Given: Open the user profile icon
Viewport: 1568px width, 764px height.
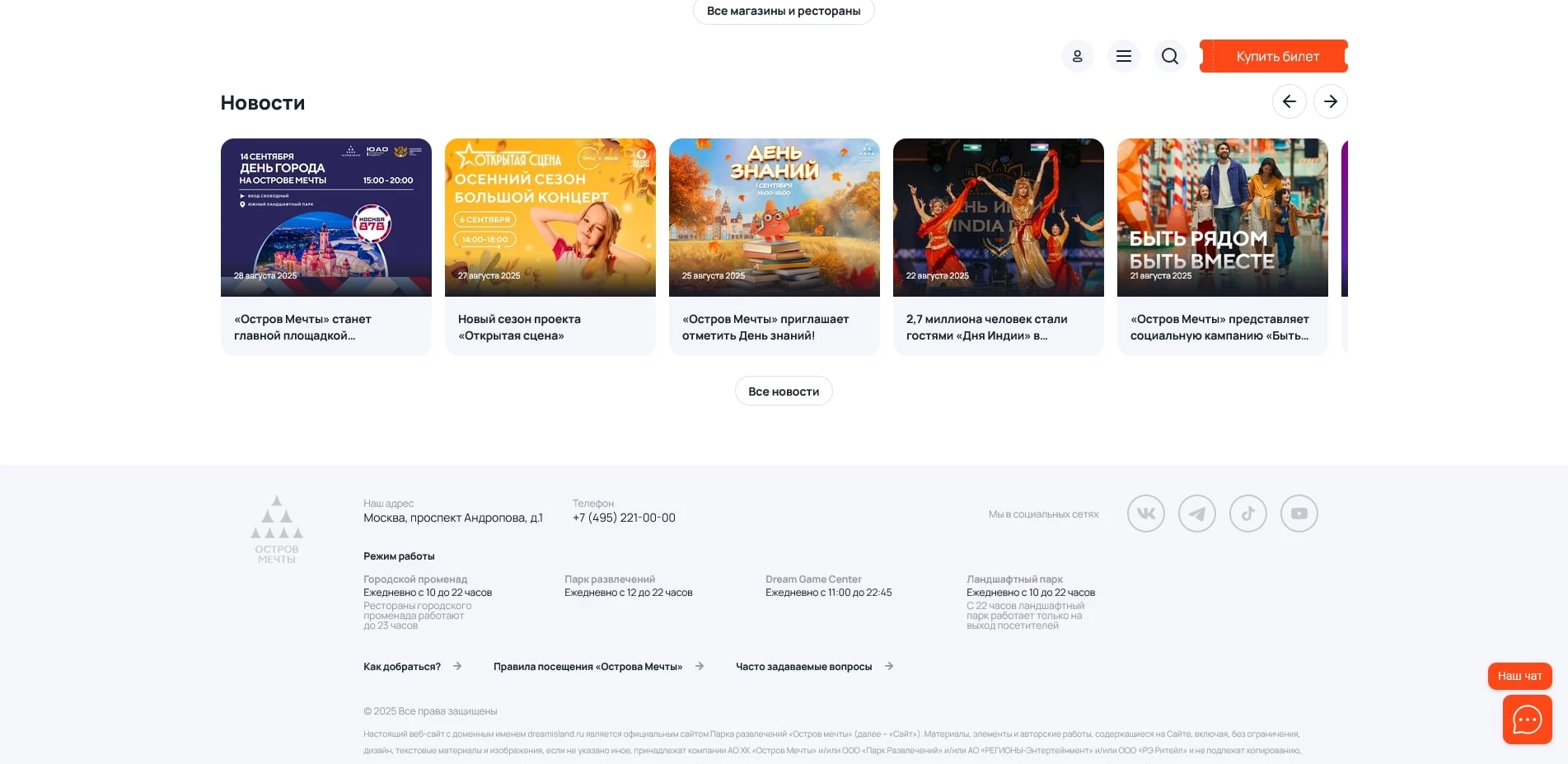Looking at the screenshot, I should point(1077,55).
